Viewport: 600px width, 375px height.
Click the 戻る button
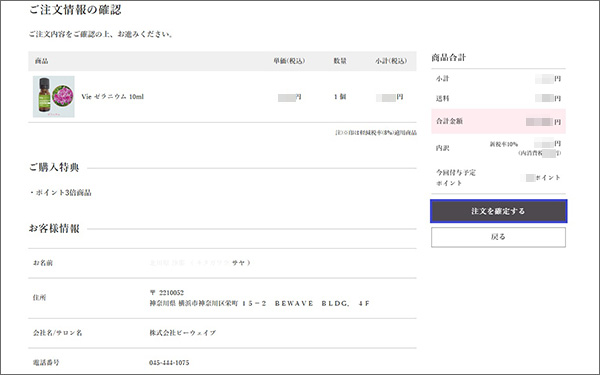coord(498,237)
